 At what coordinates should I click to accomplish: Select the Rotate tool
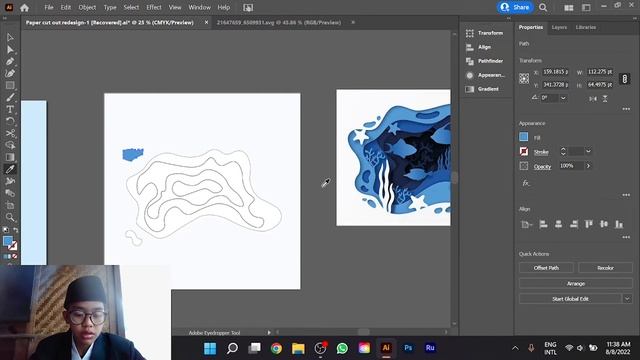[x=10, y=121]
